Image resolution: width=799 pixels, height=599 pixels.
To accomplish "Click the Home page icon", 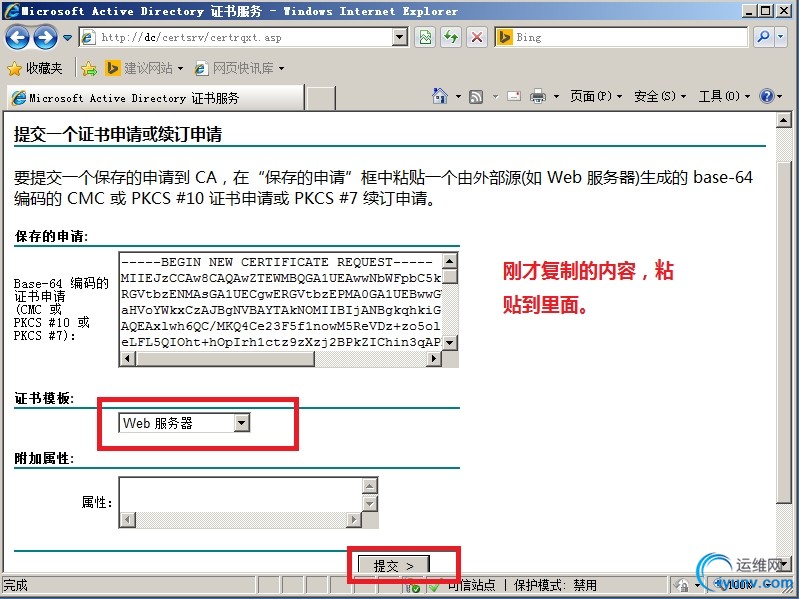I will [440, 96].
